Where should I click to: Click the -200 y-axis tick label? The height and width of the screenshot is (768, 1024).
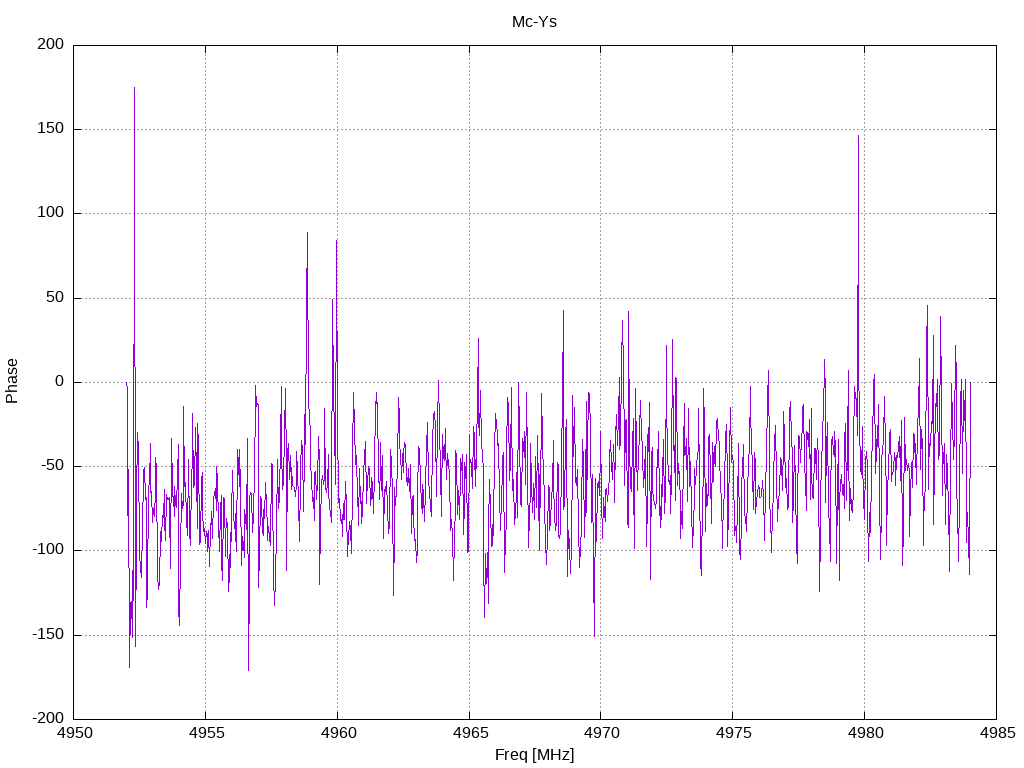48,718
